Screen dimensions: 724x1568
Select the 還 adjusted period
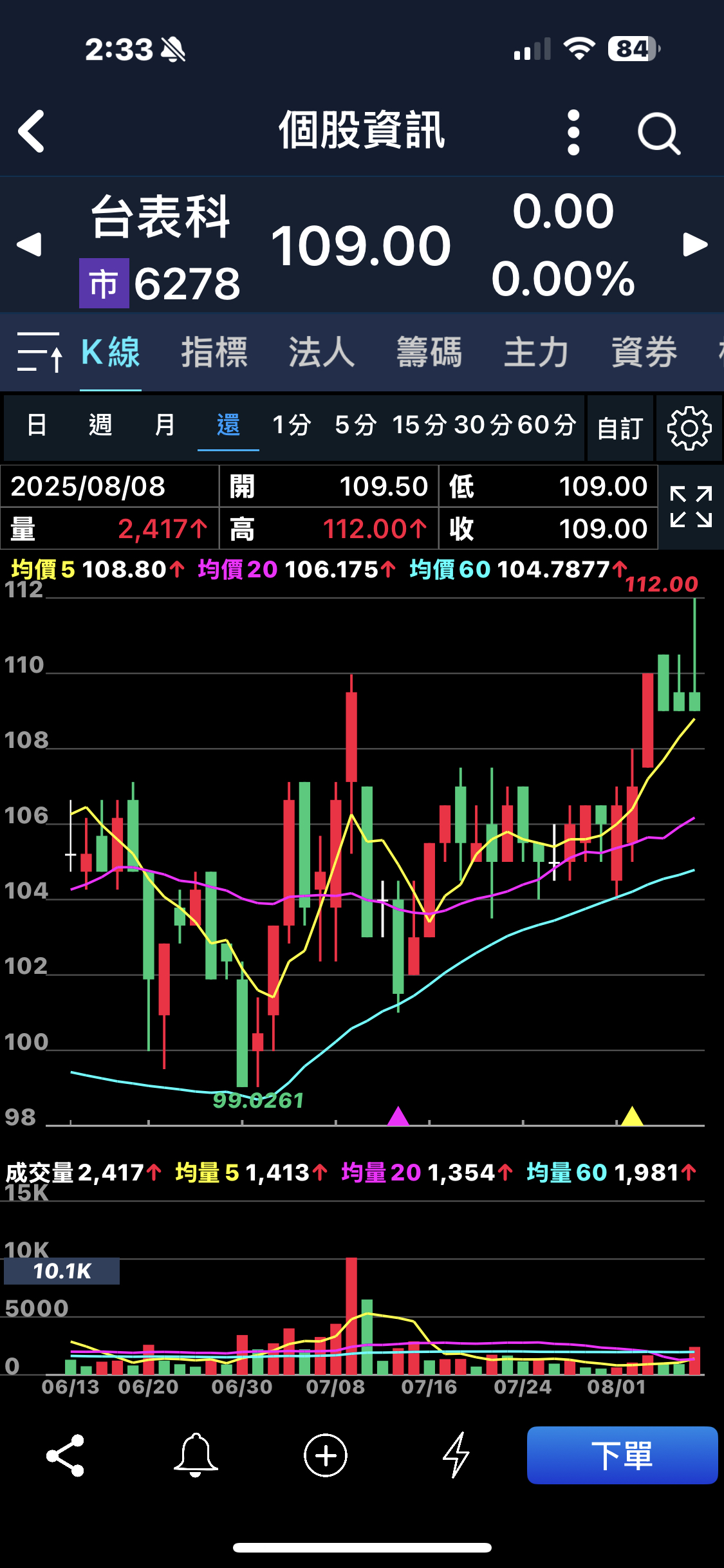[x=228, y=425]
